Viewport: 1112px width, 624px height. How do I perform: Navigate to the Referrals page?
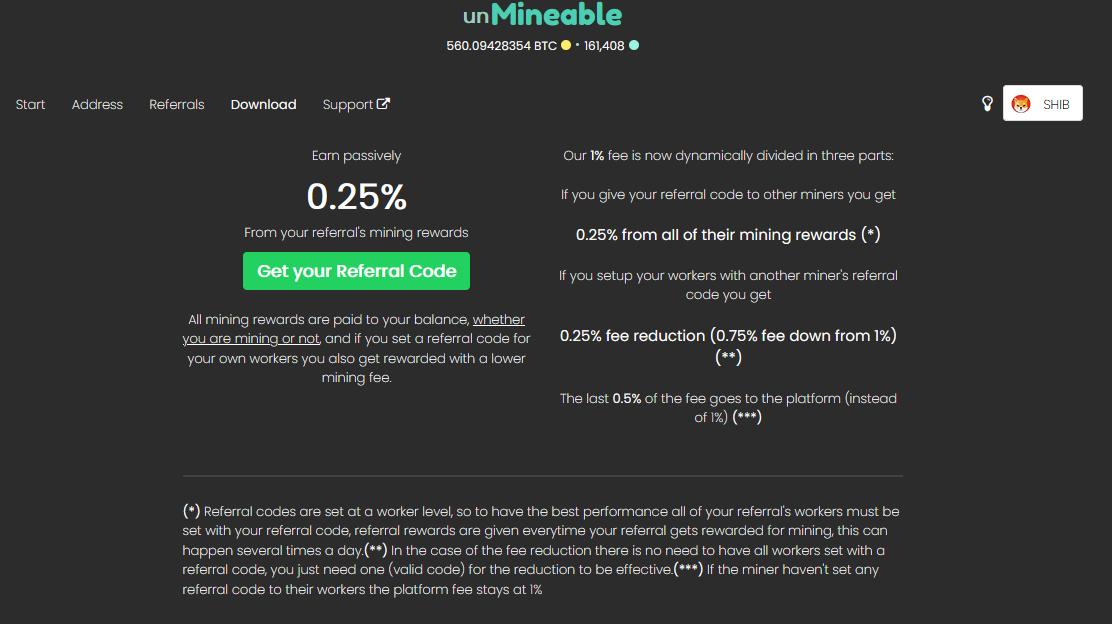tap(177, 105)
